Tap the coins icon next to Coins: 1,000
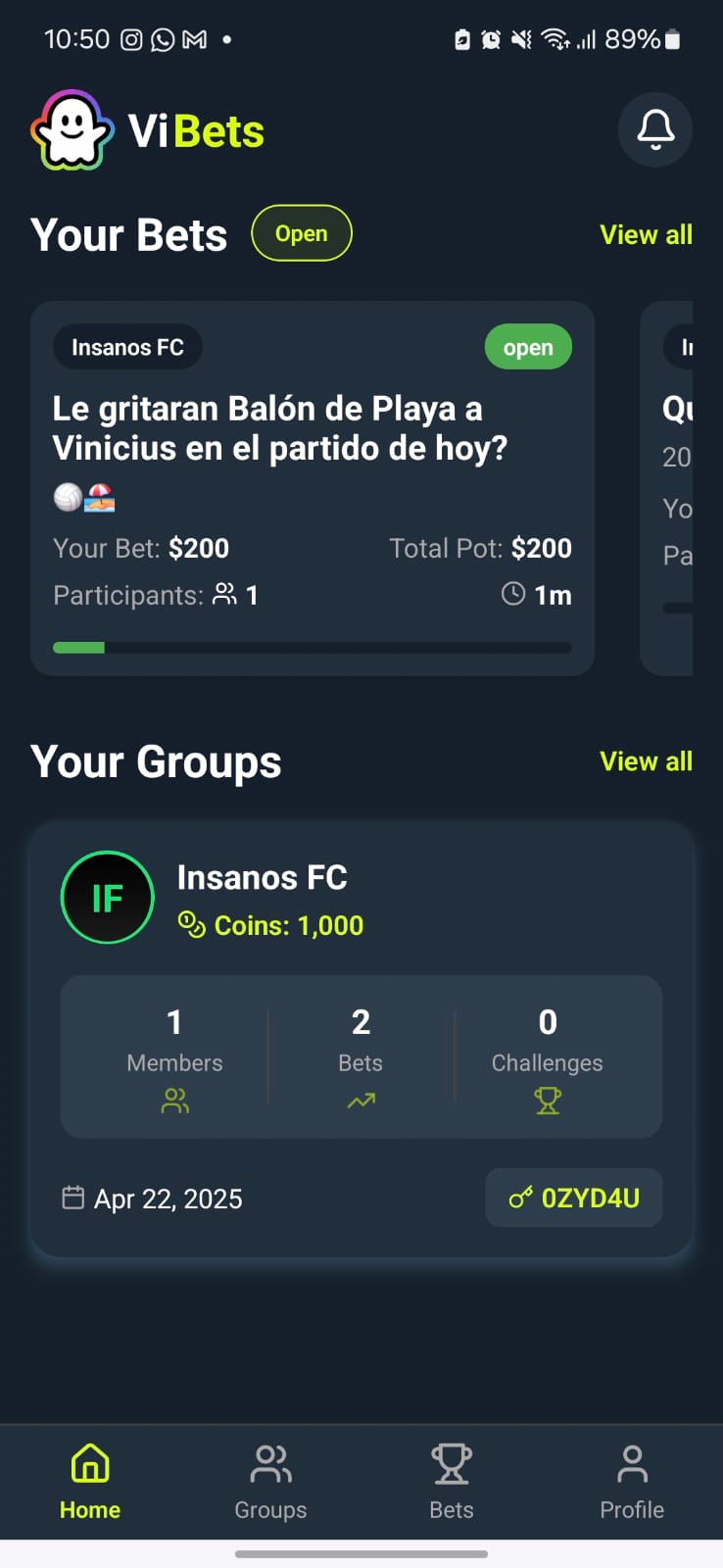Viewport: 723px width, 1568px height. [x=191, y=924]
